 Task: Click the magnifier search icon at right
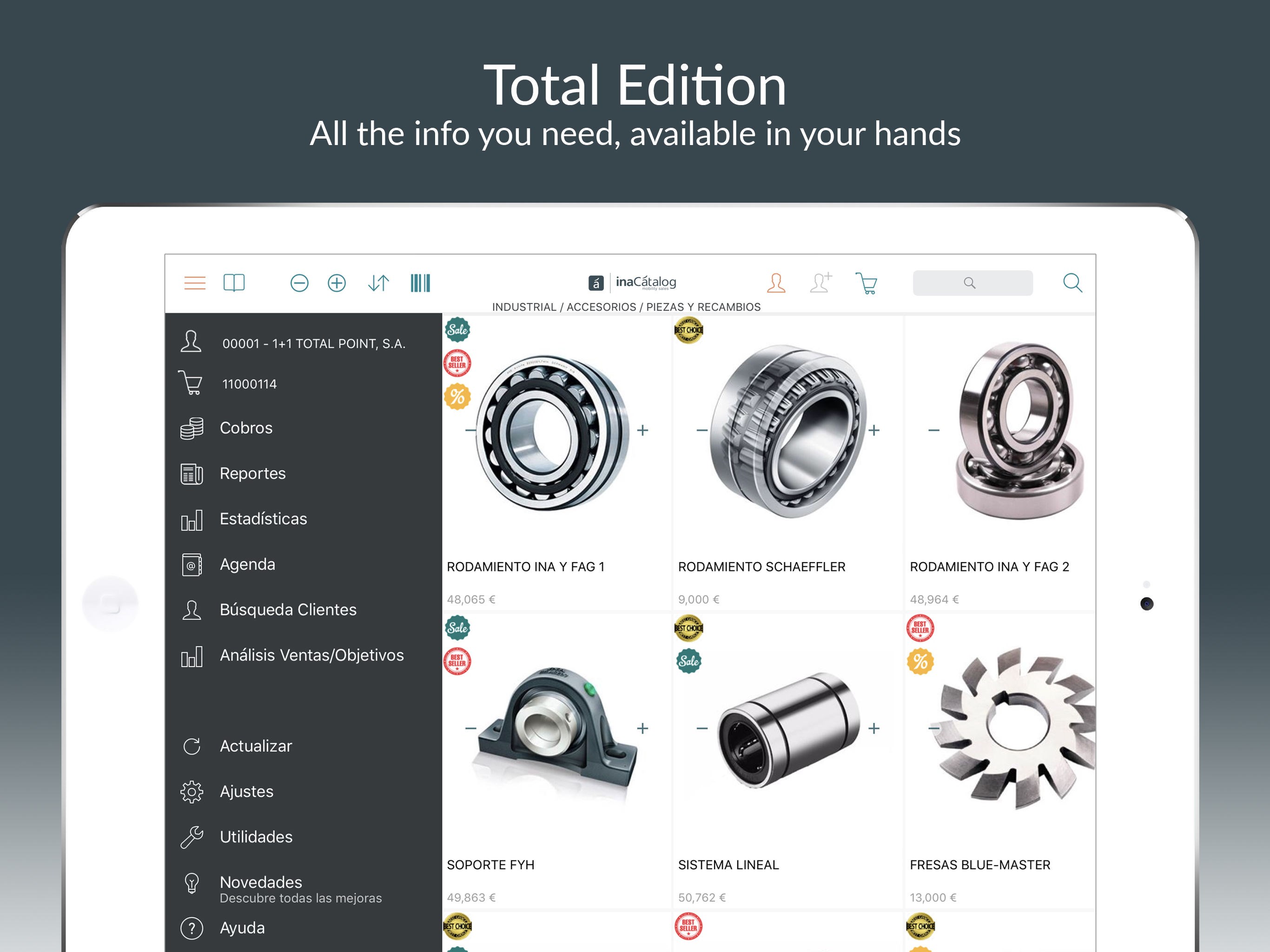tap(1072, 283)
